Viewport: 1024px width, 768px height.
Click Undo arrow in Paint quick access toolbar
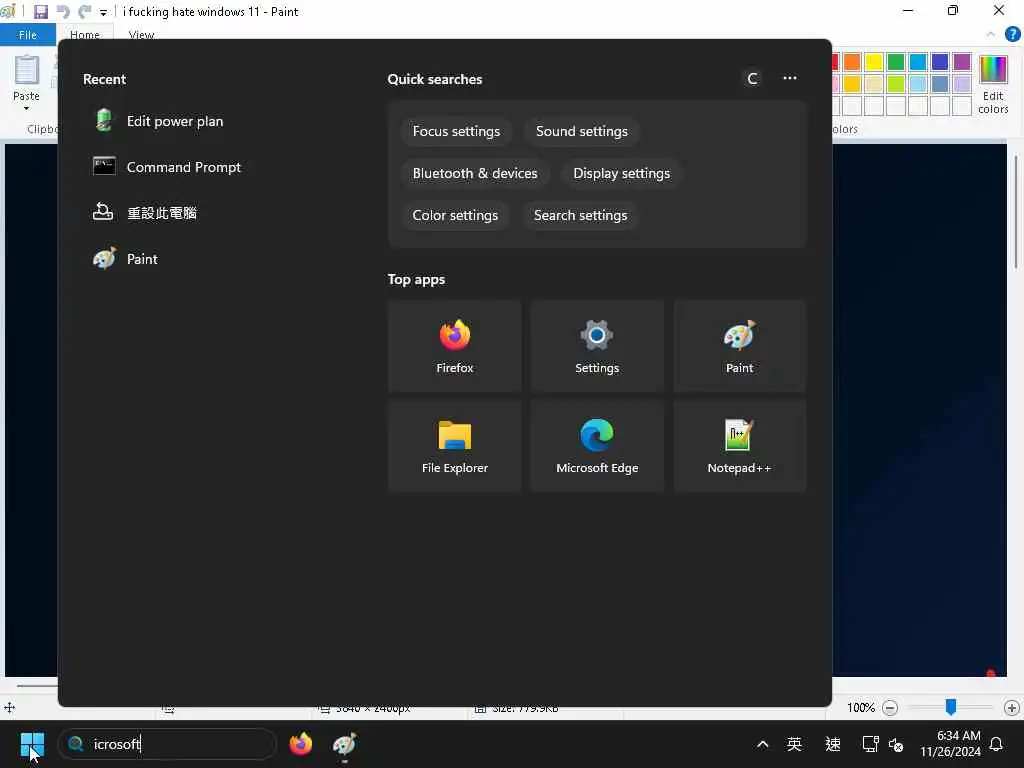tap(63, 12)
